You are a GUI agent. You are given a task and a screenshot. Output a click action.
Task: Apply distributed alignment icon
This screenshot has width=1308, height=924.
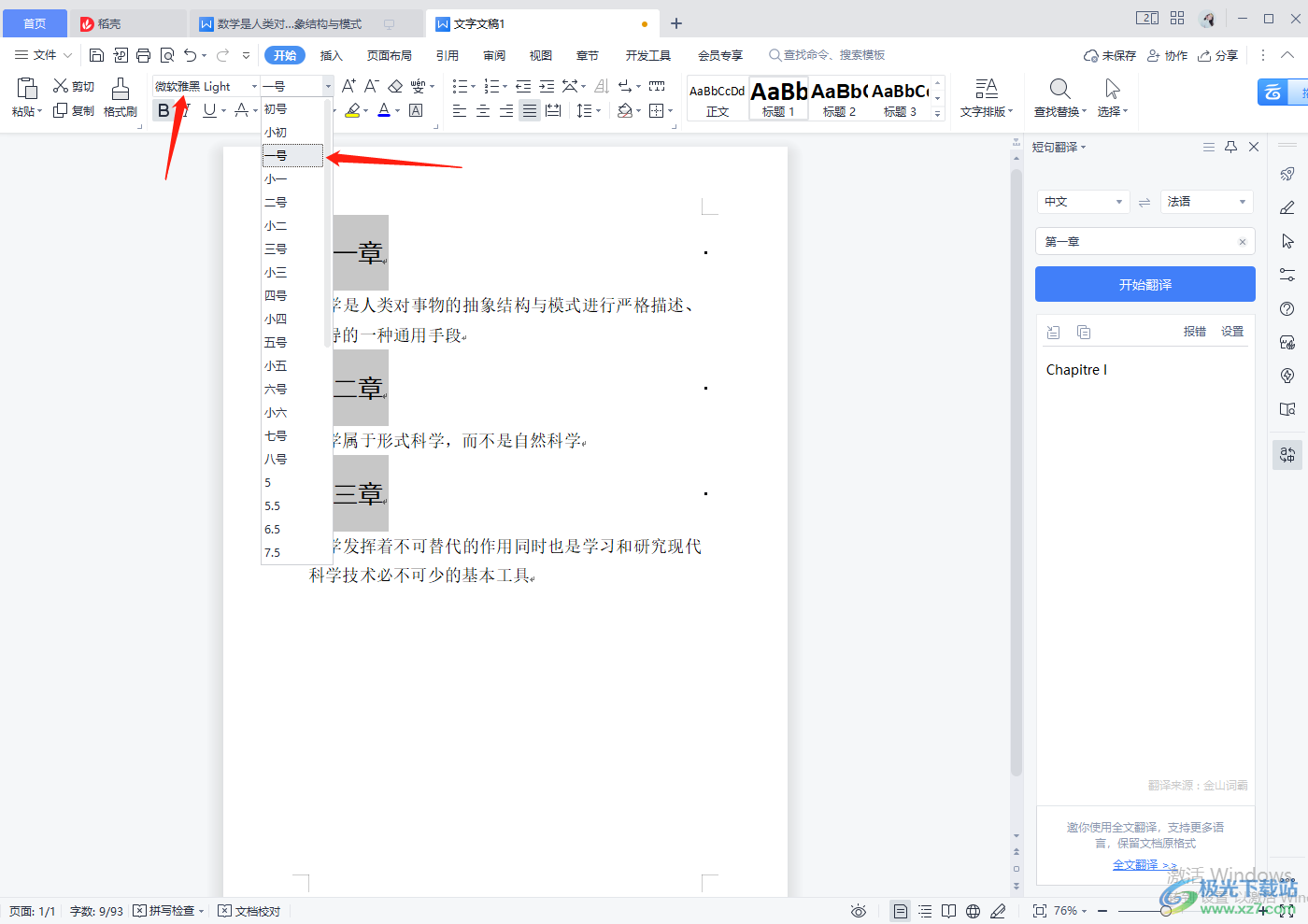(x=553, y=110)
